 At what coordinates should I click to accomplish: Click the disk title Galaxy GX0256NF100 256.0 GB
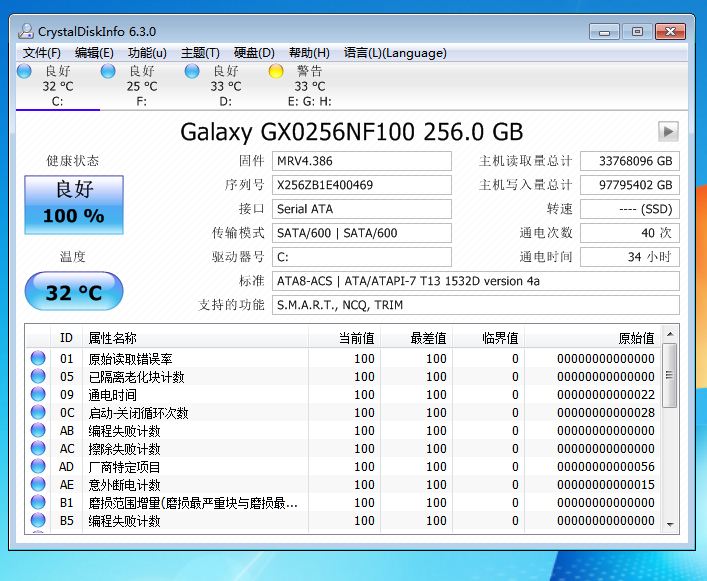(352, 132)
